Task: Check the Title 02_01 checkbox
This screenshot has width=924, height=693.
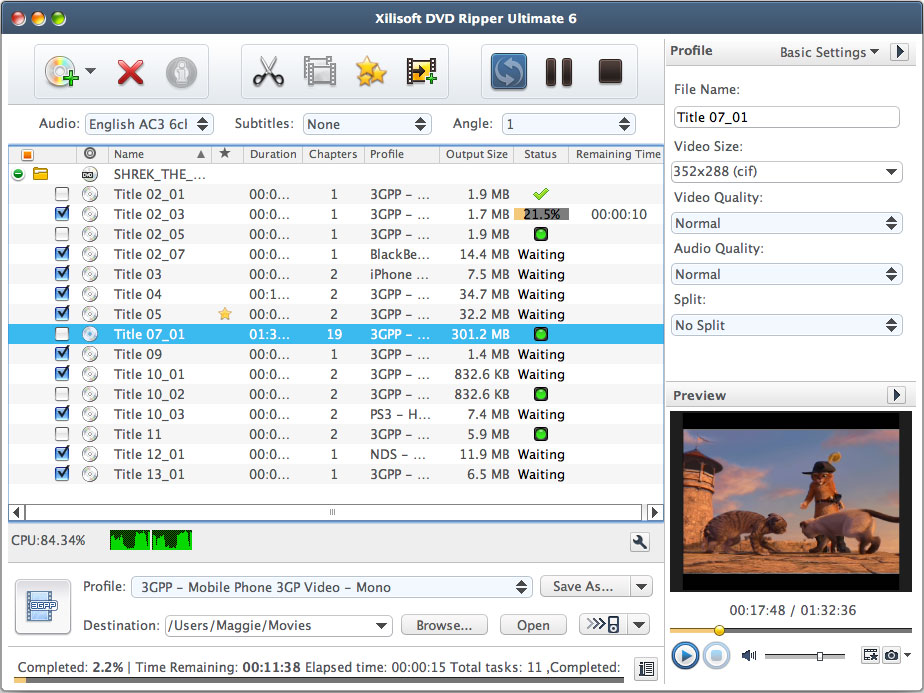Action: [61, 194]
